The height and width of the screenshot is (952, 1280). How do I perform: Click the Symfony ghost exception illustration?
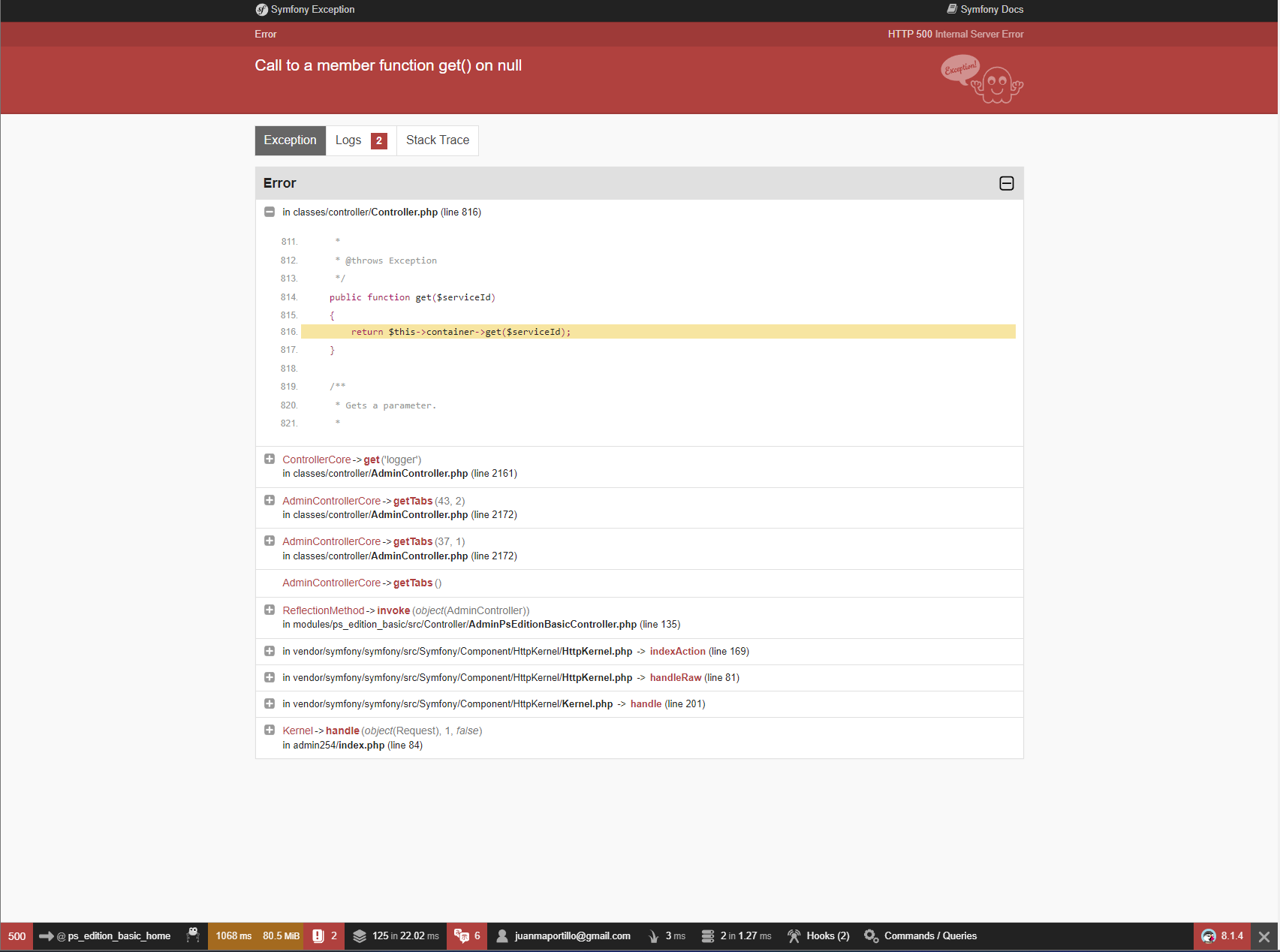coord(982,79)
